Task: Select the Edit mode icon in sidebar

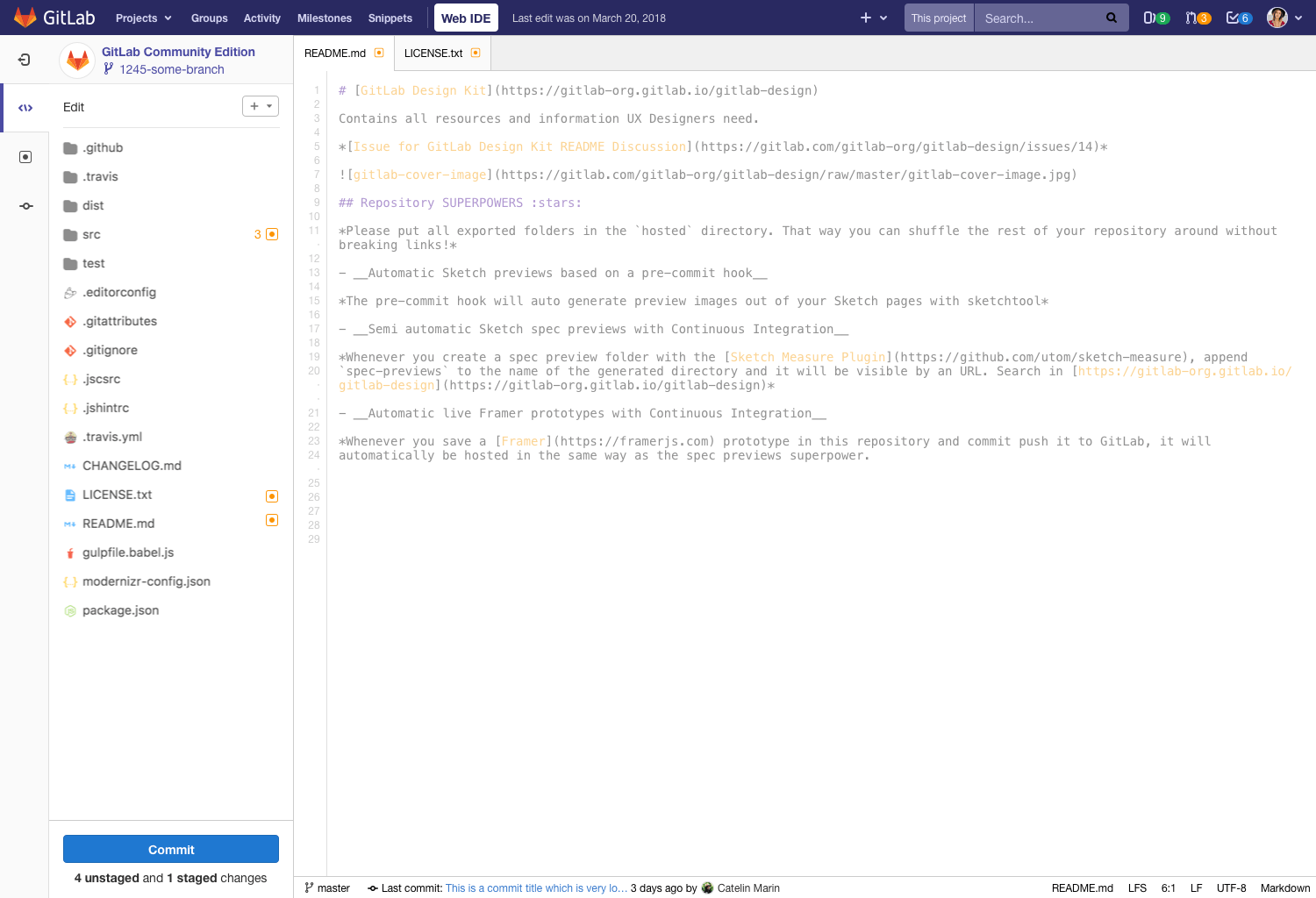Action: tap(25, 107)
